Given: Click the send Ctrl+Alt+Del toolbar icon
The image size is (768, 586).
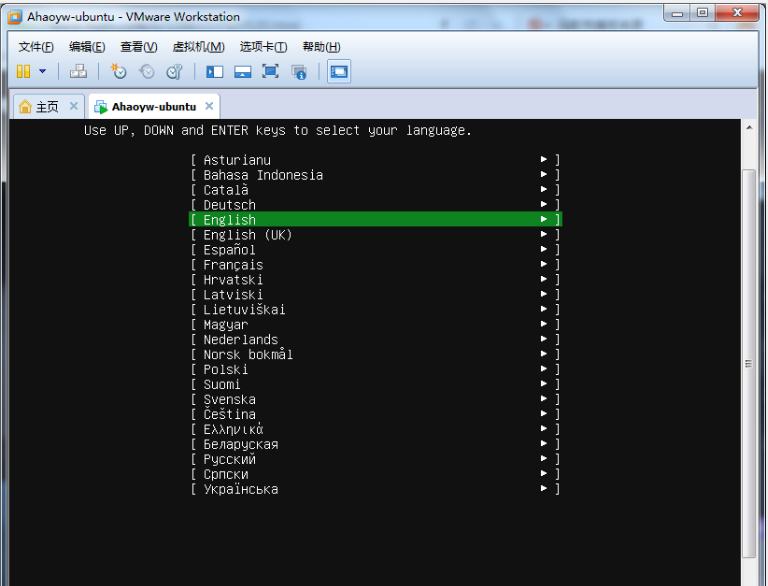Looking at the screenshot, I should tap(79, 71).
